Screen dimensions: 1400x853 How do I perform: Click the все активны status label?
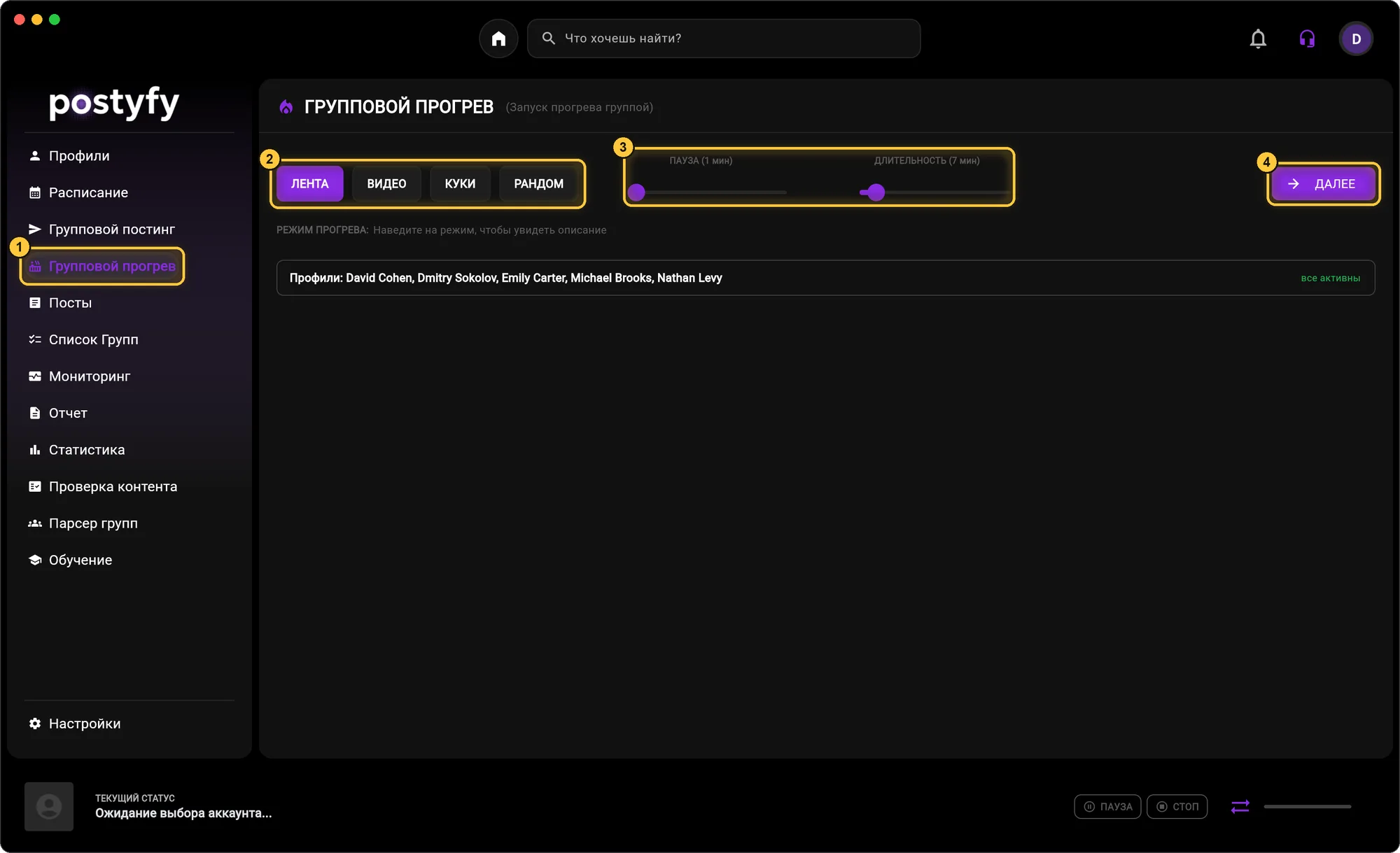pos(1330,279)
